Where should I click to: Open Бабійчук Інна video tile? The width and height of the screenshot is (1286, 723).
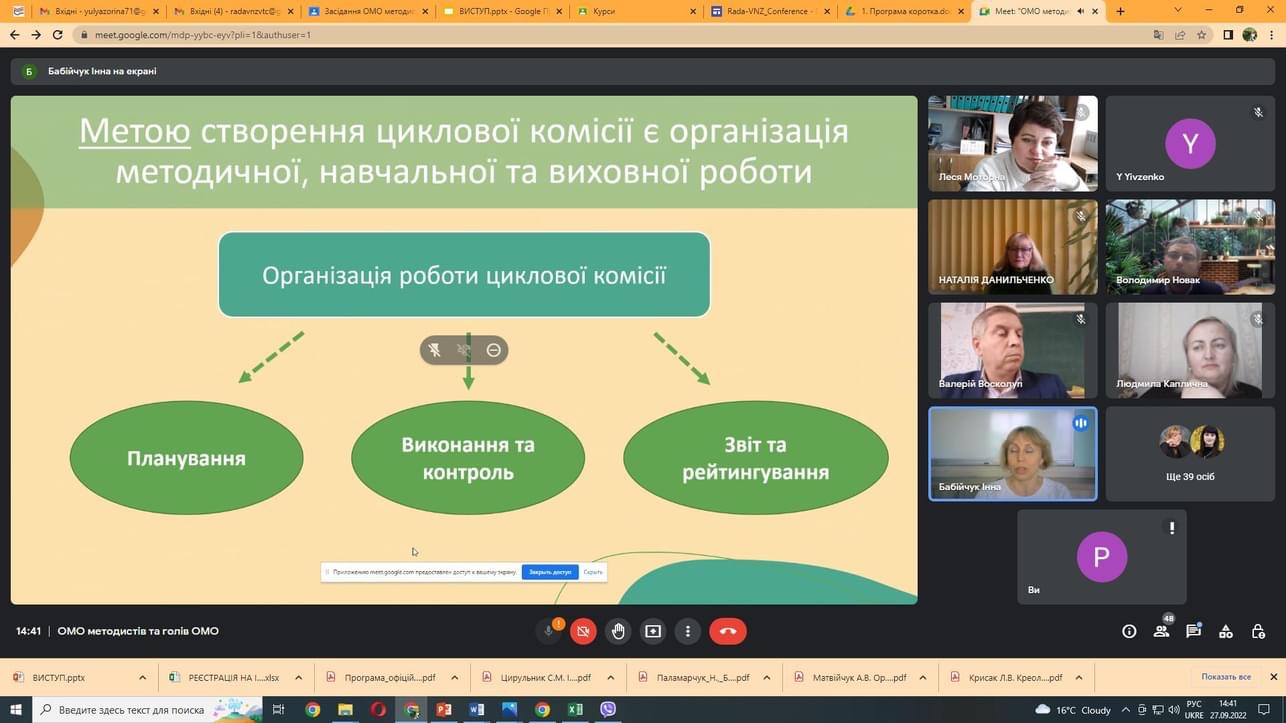1012,453
